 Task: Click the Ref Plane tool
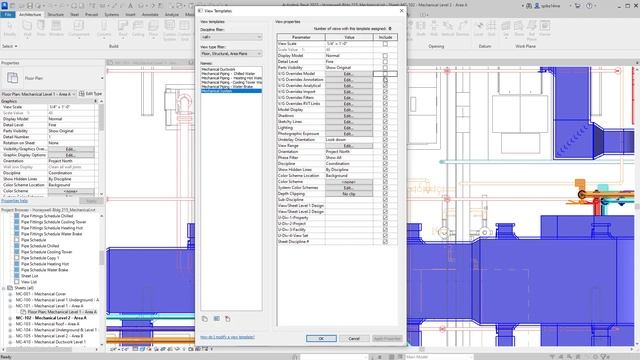pos(531,30)
